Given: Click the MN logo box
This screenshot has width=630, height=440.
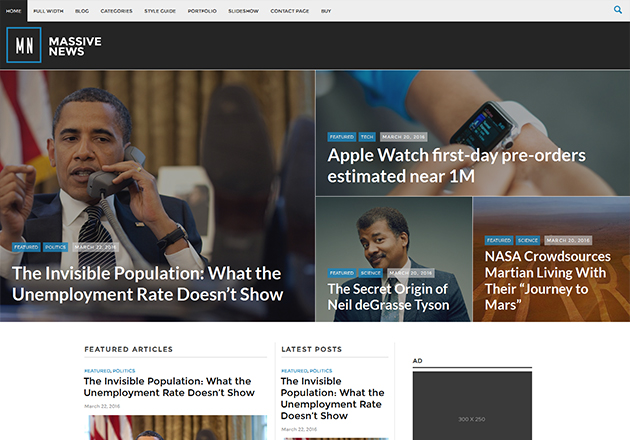Looking at the screenshot, I should pyautogui.click(x=24, y=45).
